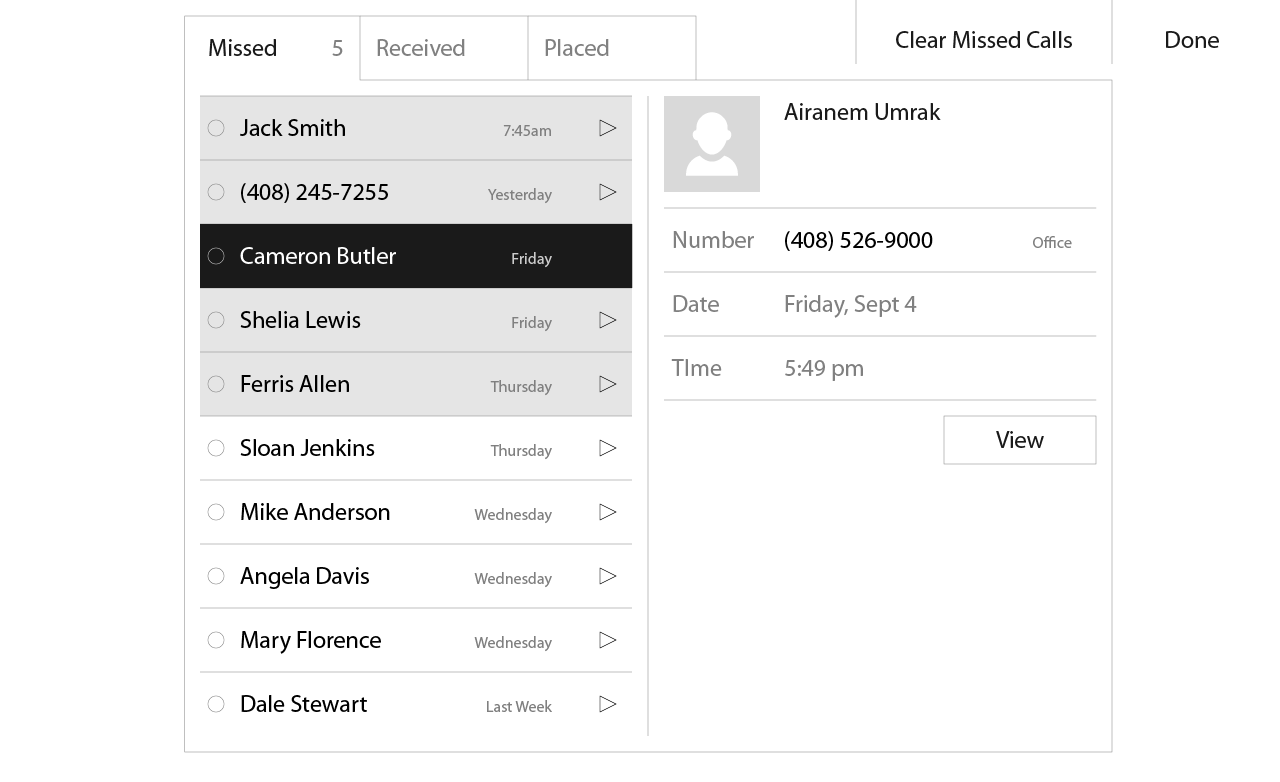
Task: Show Sloan Jenkins details via arrow
Action: tap(608, 448)
